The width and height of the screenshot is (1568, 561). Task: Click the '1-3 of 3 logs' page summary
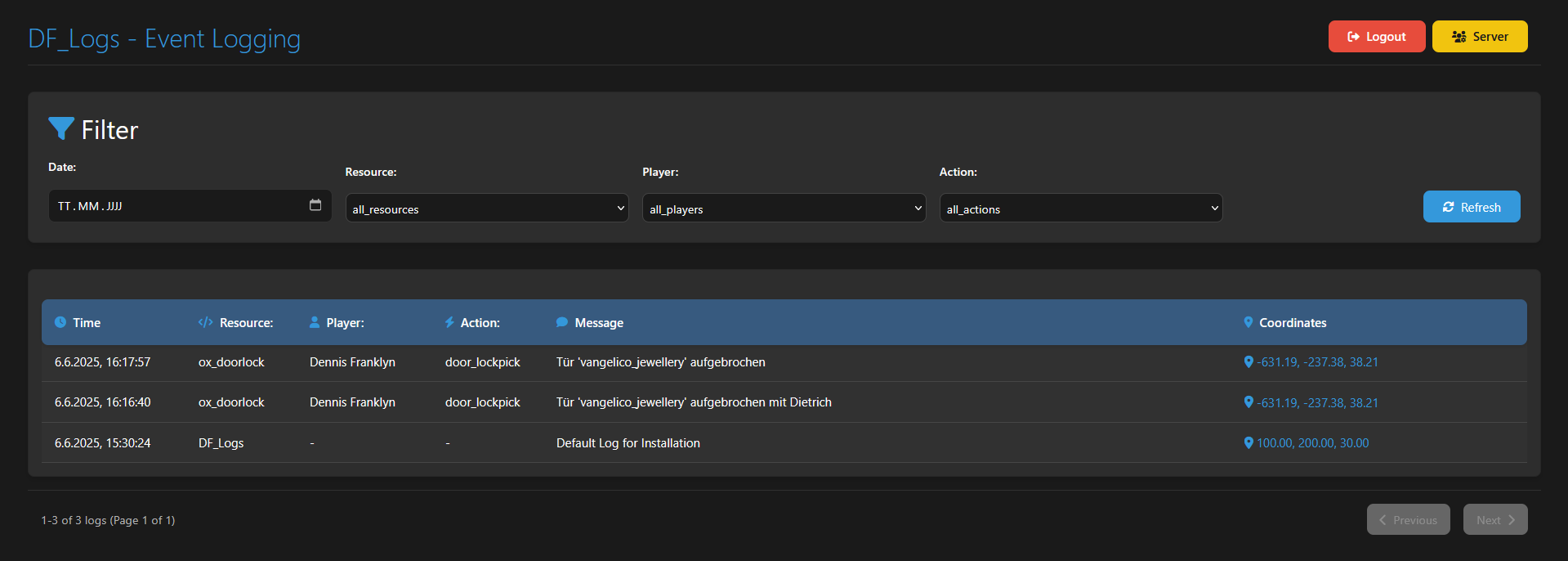pos(108,520)
